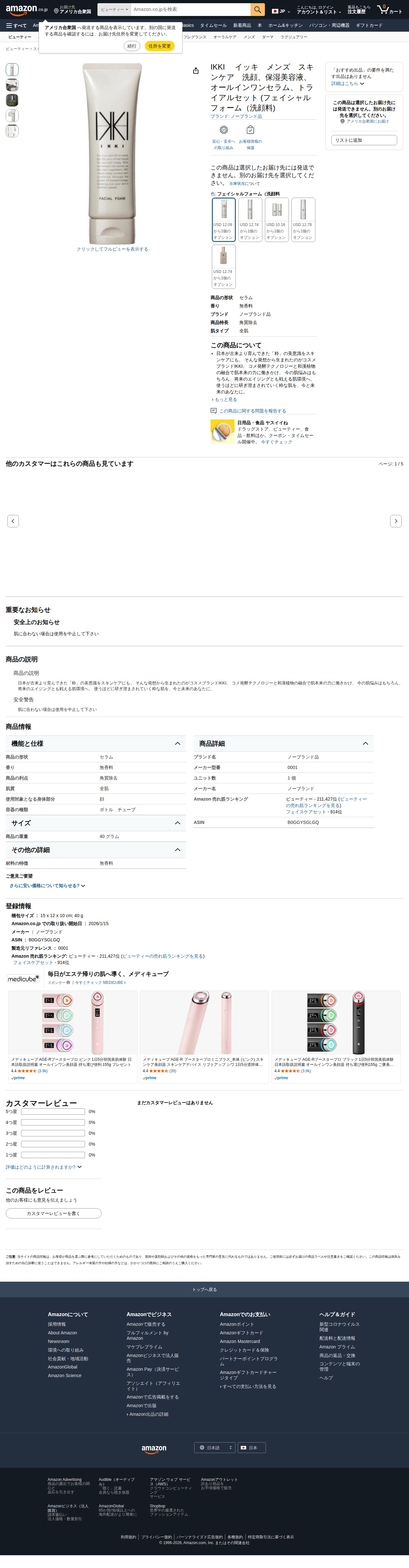Click the orange search magnifier button
Screen dimensions: 409x1568
coord(258,10)
